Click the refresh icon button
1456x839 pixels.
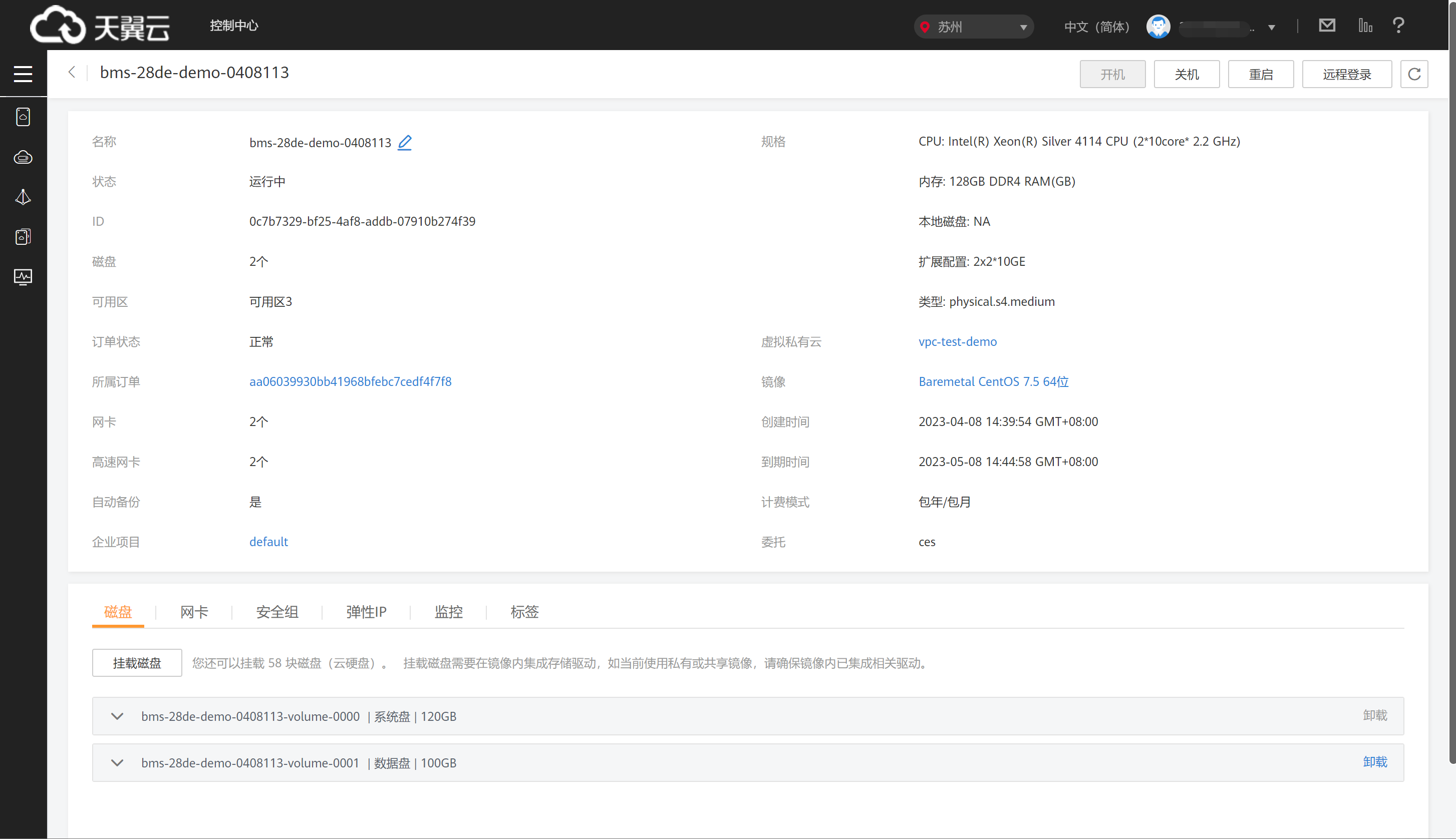tap(1414, 74)
